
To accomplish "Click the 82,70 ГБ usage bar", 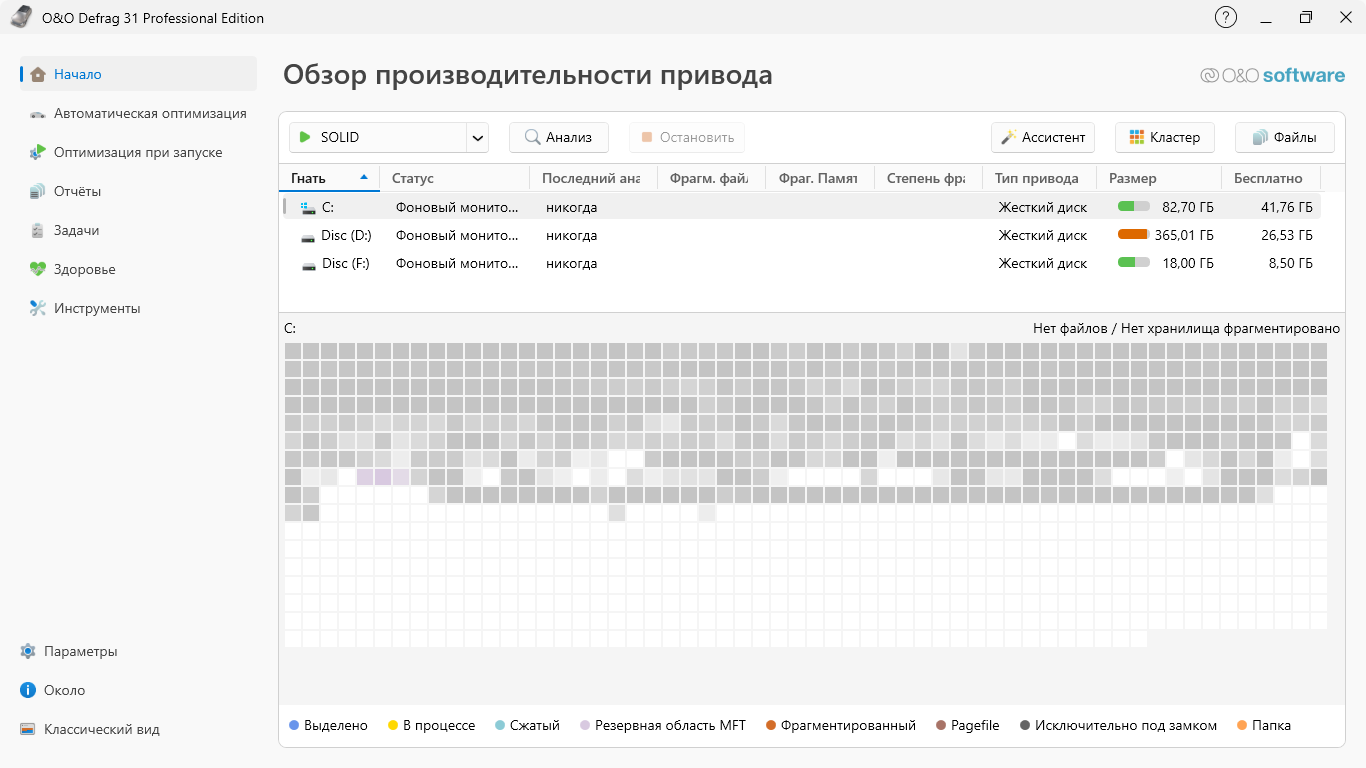I will [1134, 206].
